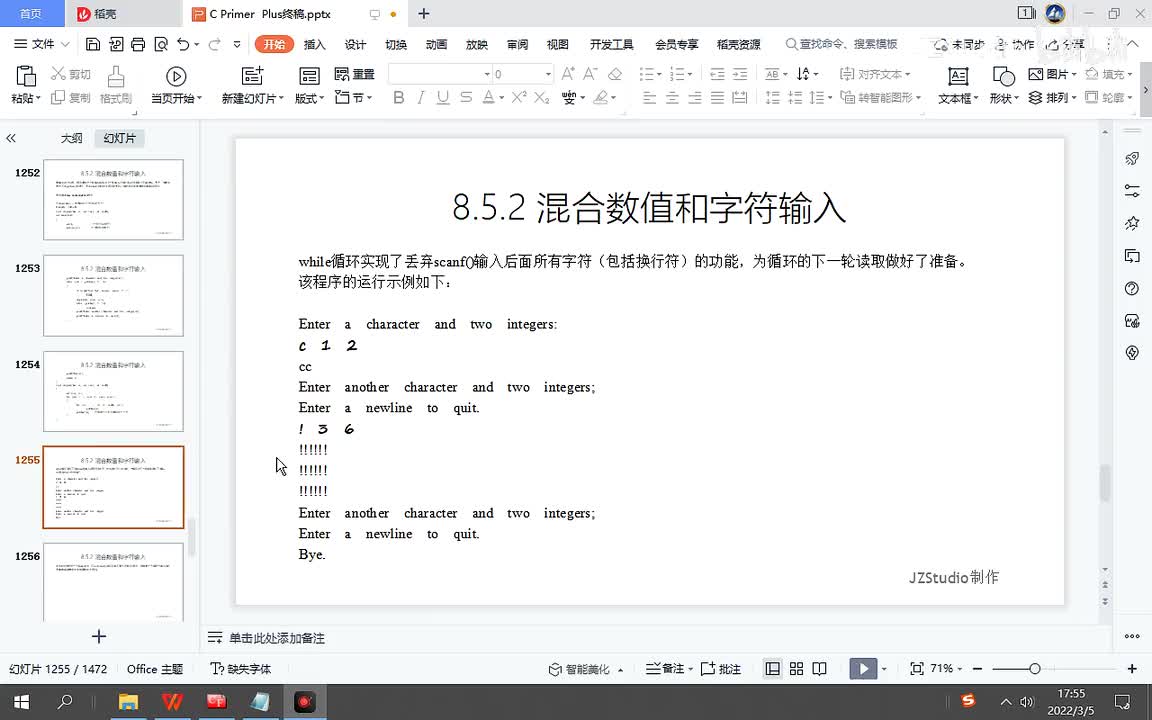Switch to reading view icon

820,669
